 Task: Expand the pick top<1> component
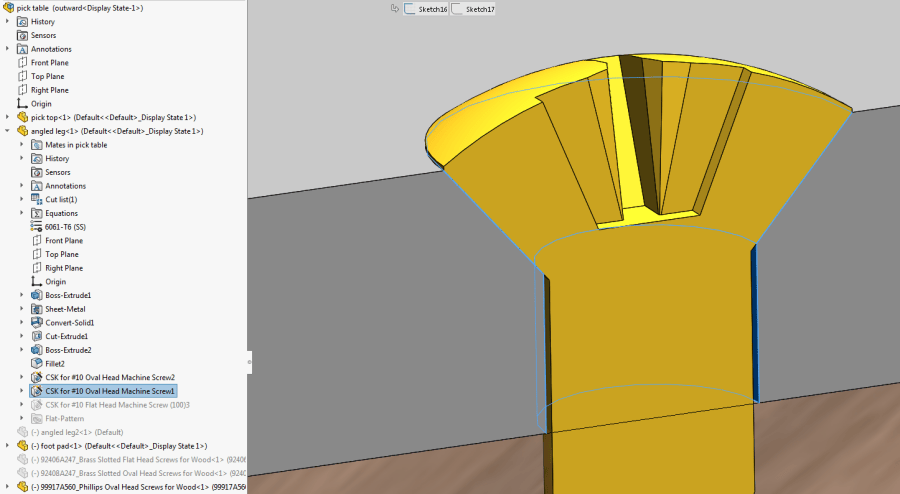7,117
